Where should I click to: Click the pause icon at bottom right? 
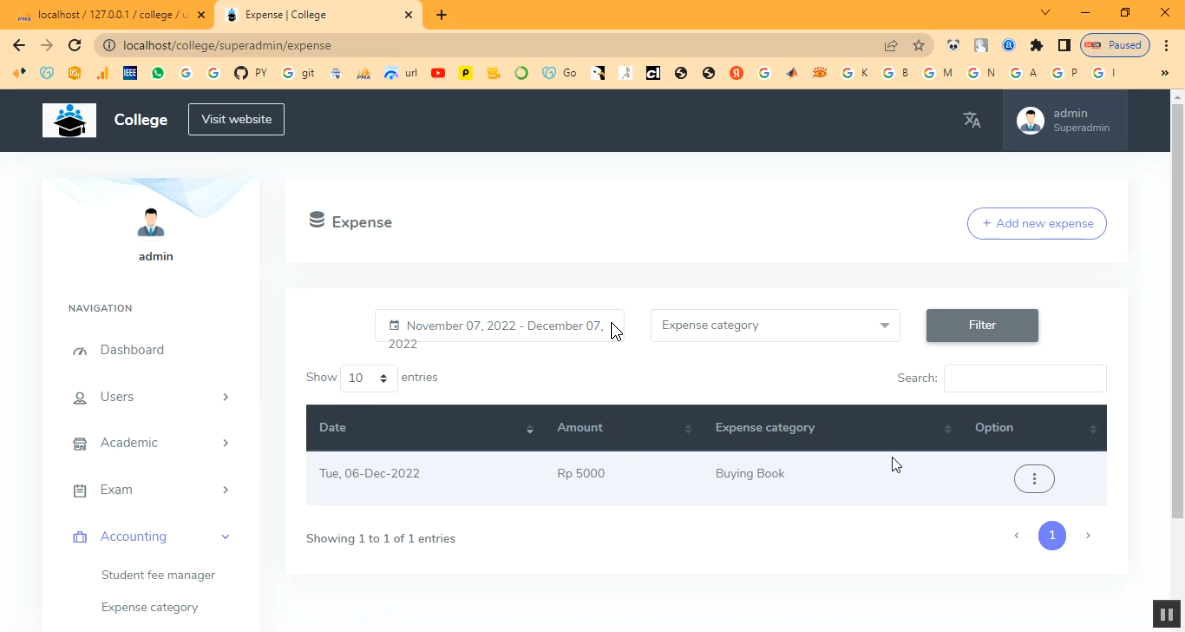tap(1166, 614)
